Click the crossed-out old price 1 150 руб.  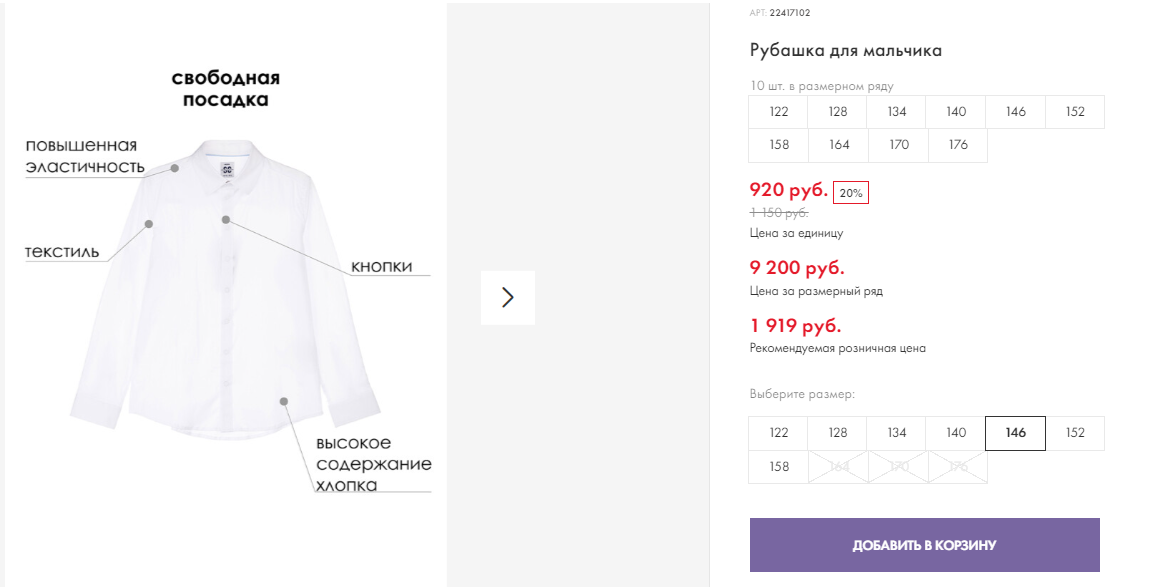[779, 213]
